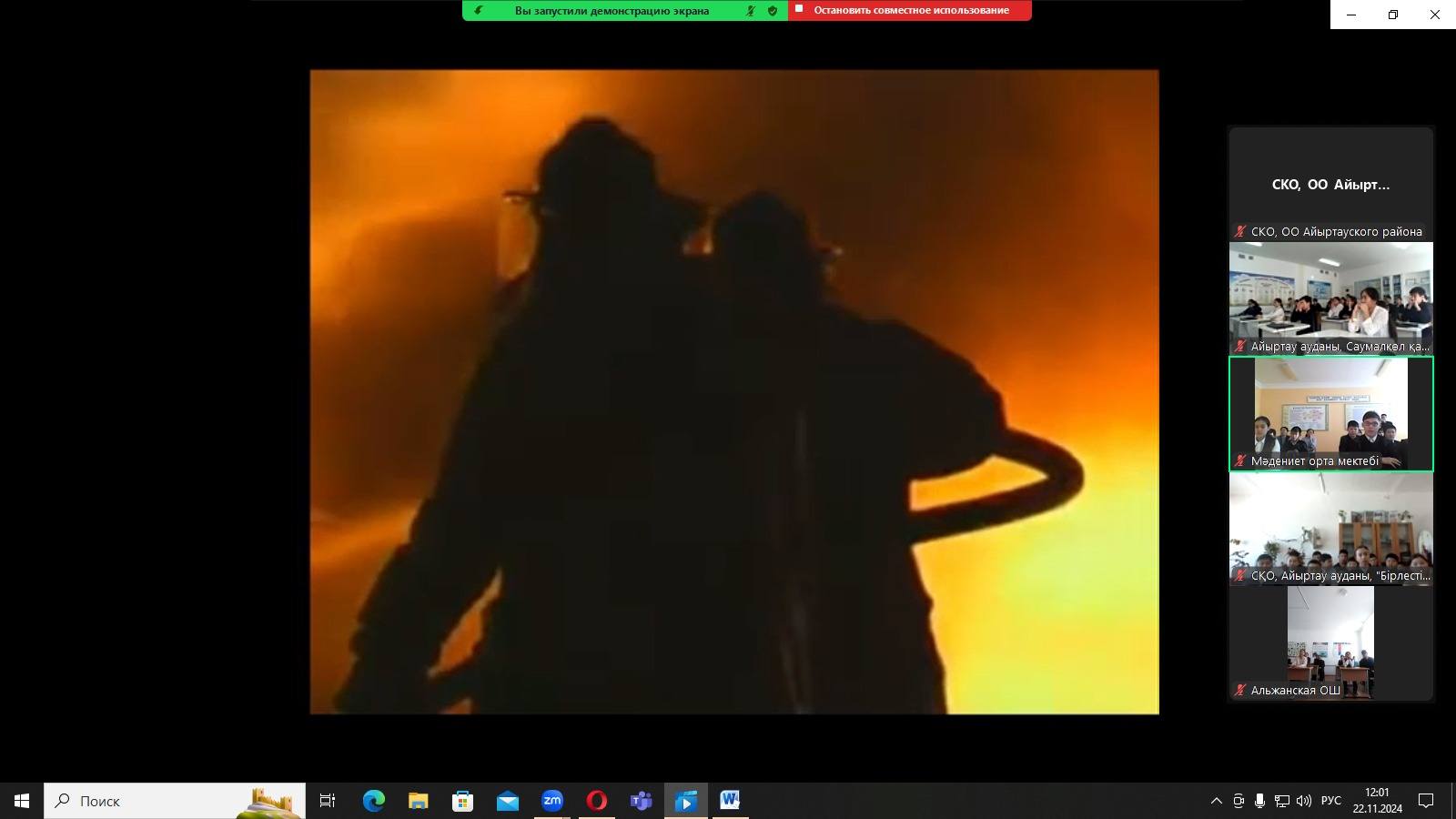Select the СКО, ОО Айыртауского района tile
Viewport: 1456px width, 819px height.
click(1330, 185)
